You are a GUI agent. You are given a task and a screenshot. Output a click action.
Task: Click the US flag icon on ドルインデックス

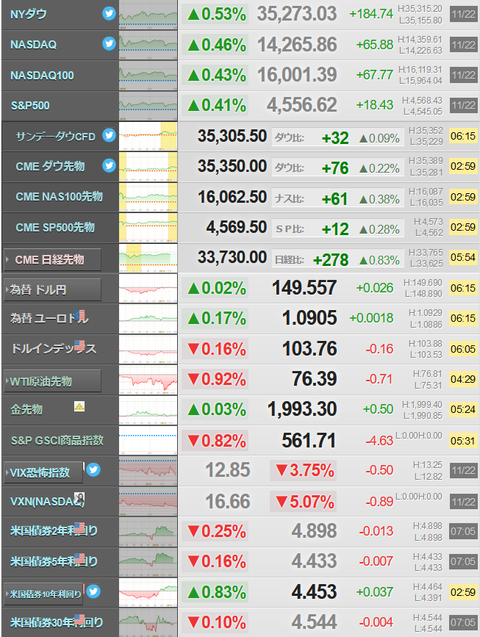coord(80,345)
